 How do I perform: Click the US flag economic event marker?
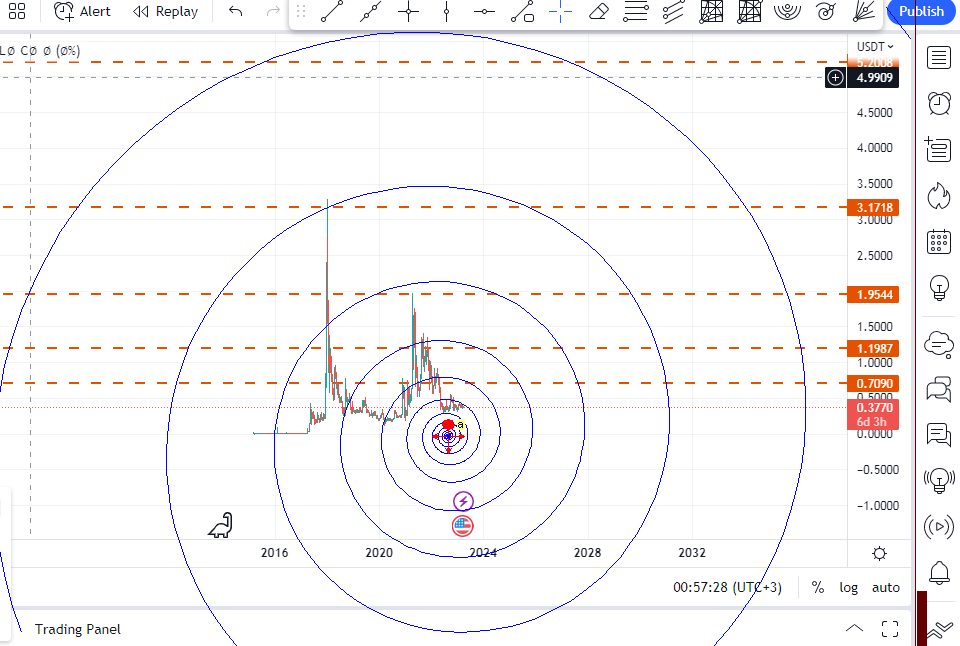point(462,525)
